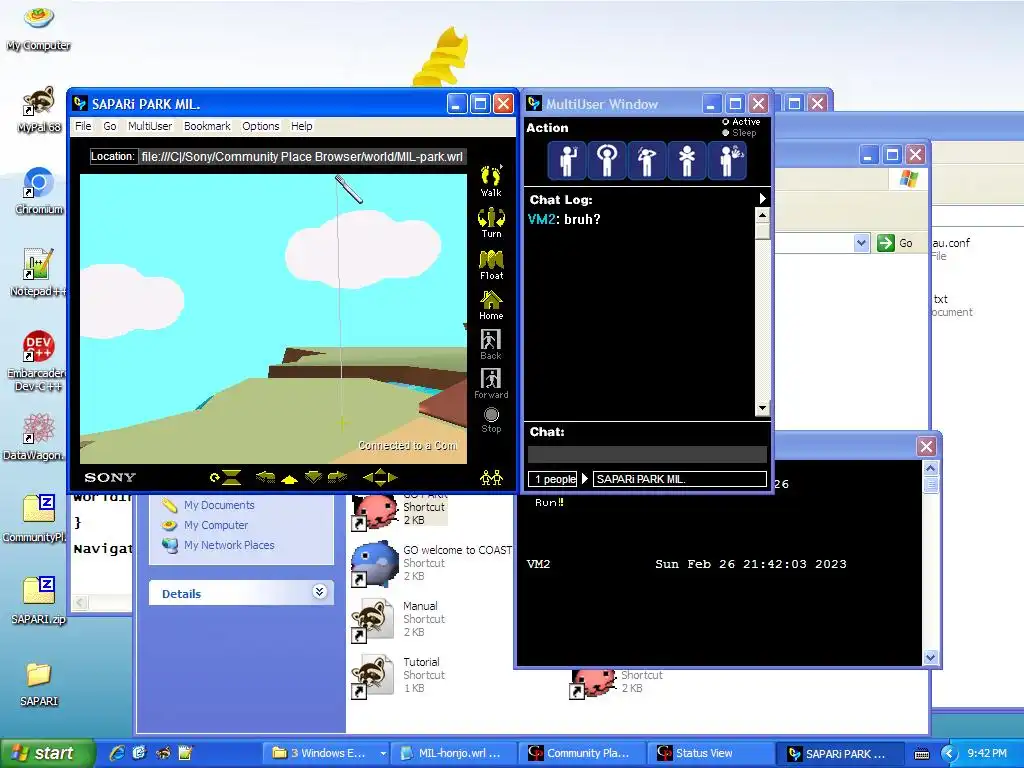Click the Chat Log scroll-down arrow
This screenshot has width=1024, height=768.
coord(762,408)
